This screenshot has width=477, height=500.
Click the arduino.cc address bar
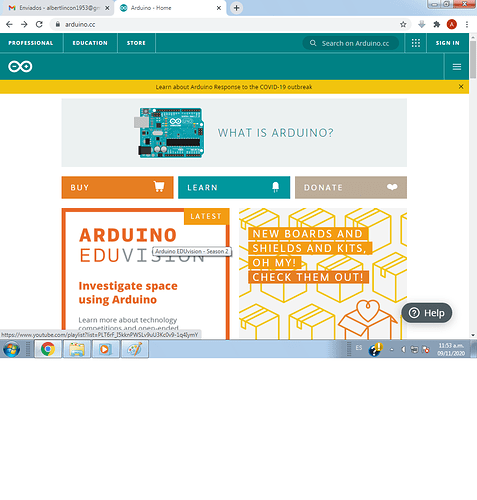pos(230,24)
